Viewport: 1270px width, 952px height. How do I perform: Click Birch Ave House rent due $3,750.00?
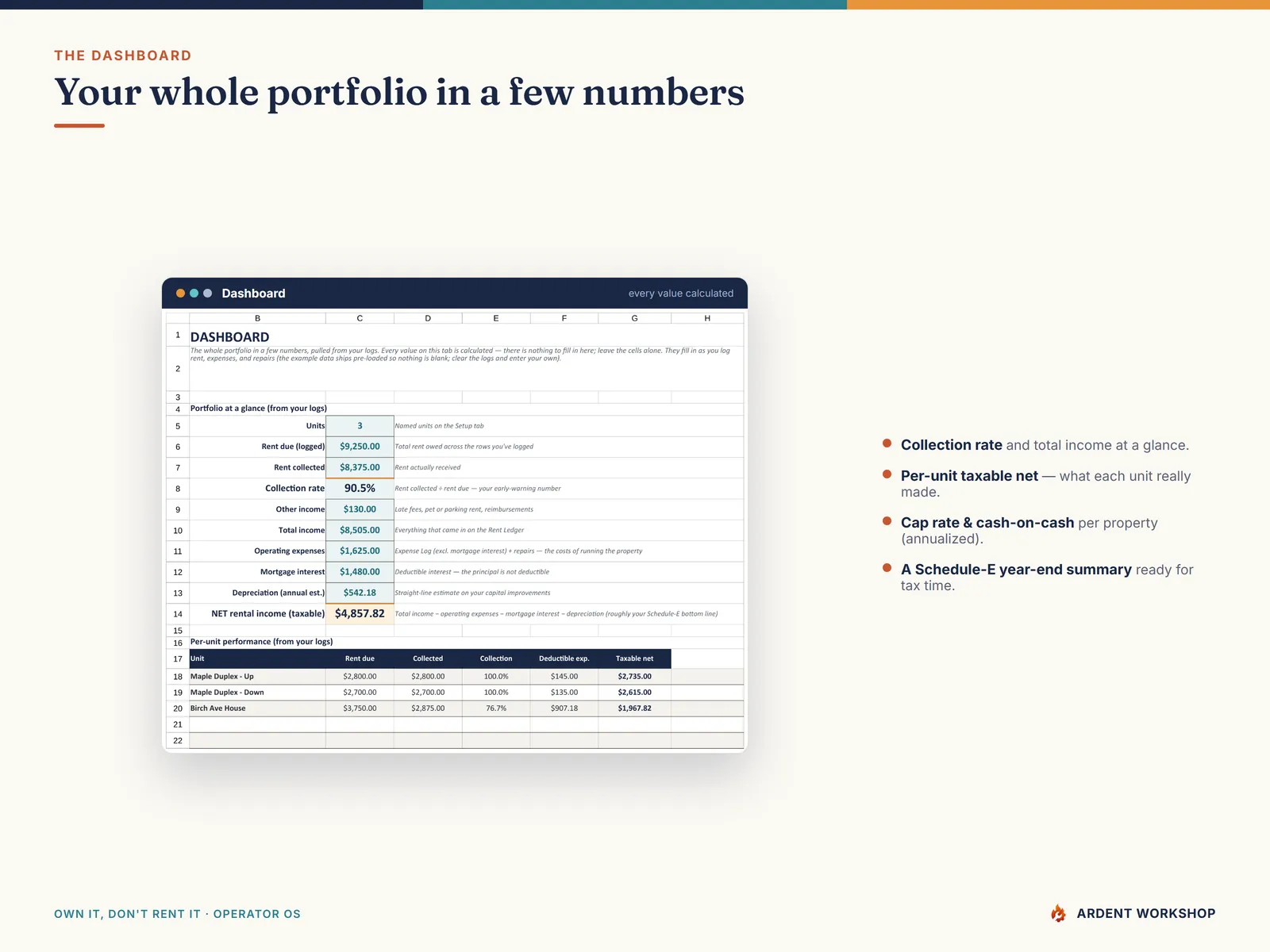(360, 708)
